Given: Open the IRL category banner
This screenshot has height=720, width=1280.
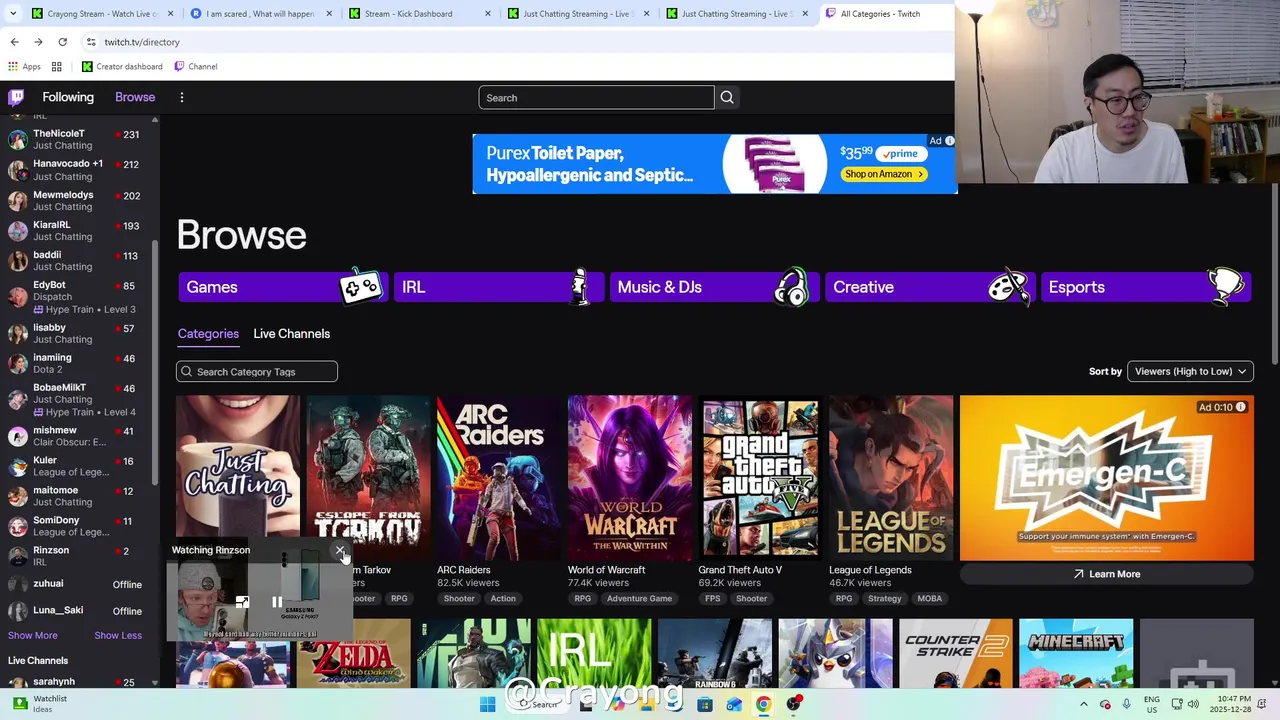Looking at the screenshot, I should 497,287.
